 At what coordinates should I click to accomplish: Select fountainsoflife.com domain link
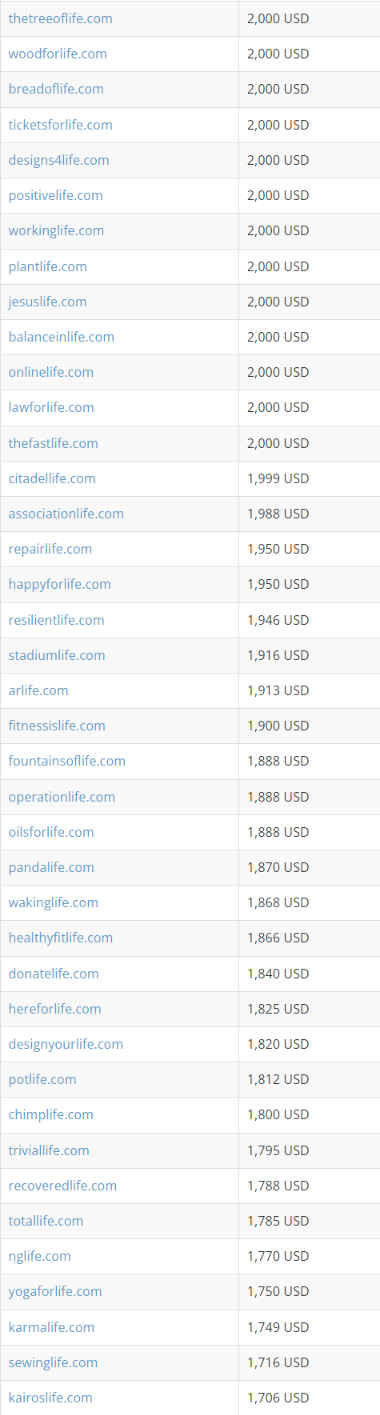tap(67, 761)
